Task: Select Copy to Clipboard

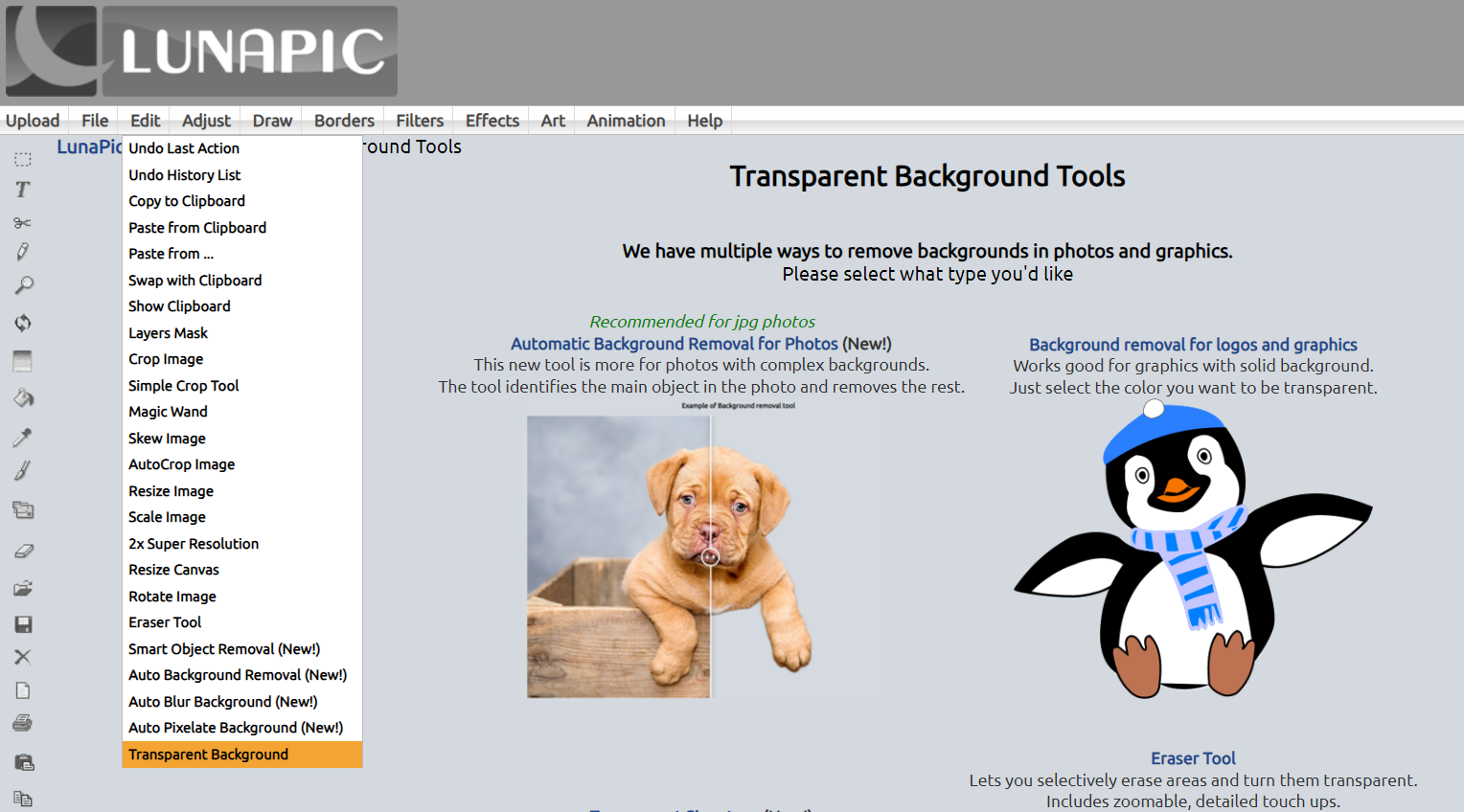Action: pos(242,201)
